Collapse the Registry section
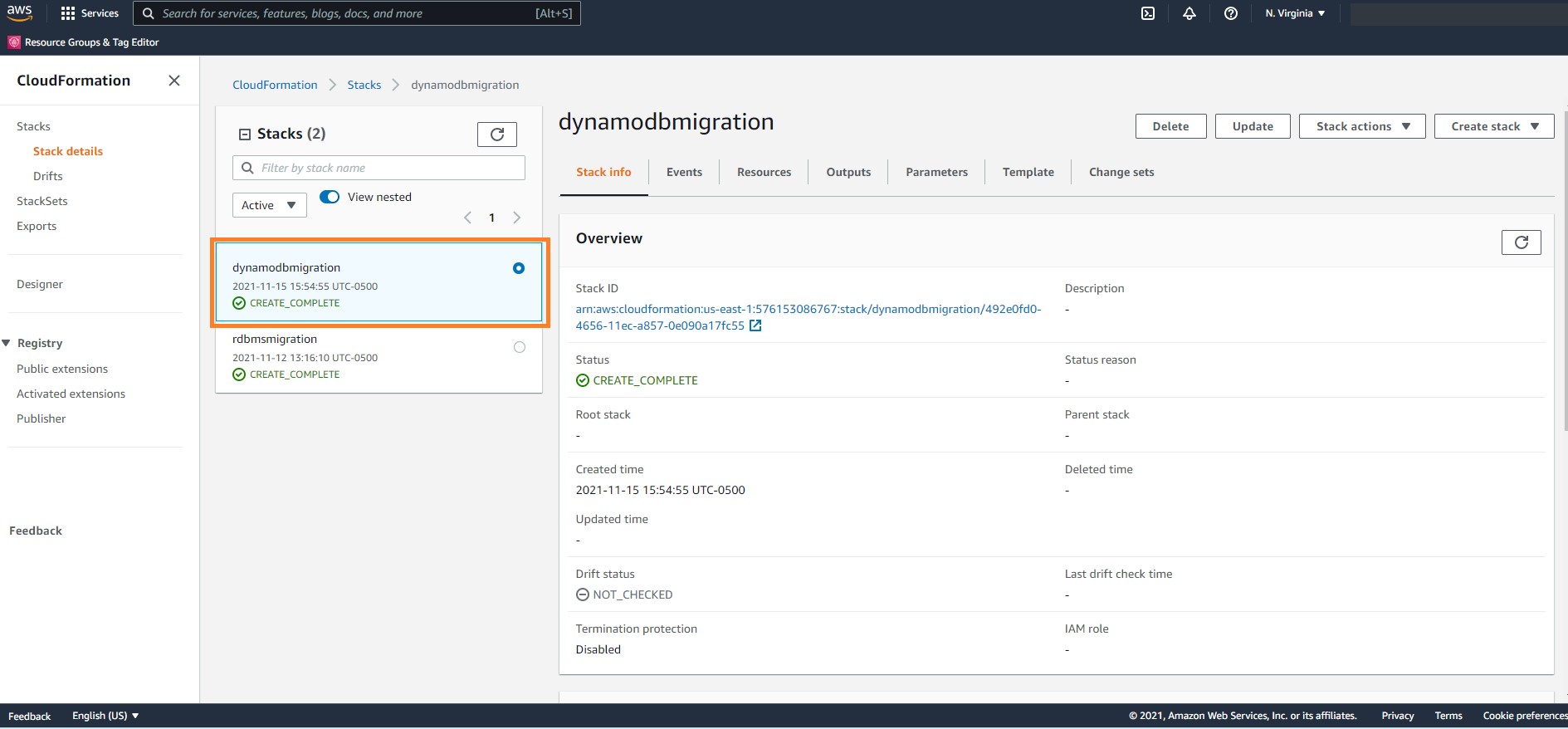 (x=7, y=343)
